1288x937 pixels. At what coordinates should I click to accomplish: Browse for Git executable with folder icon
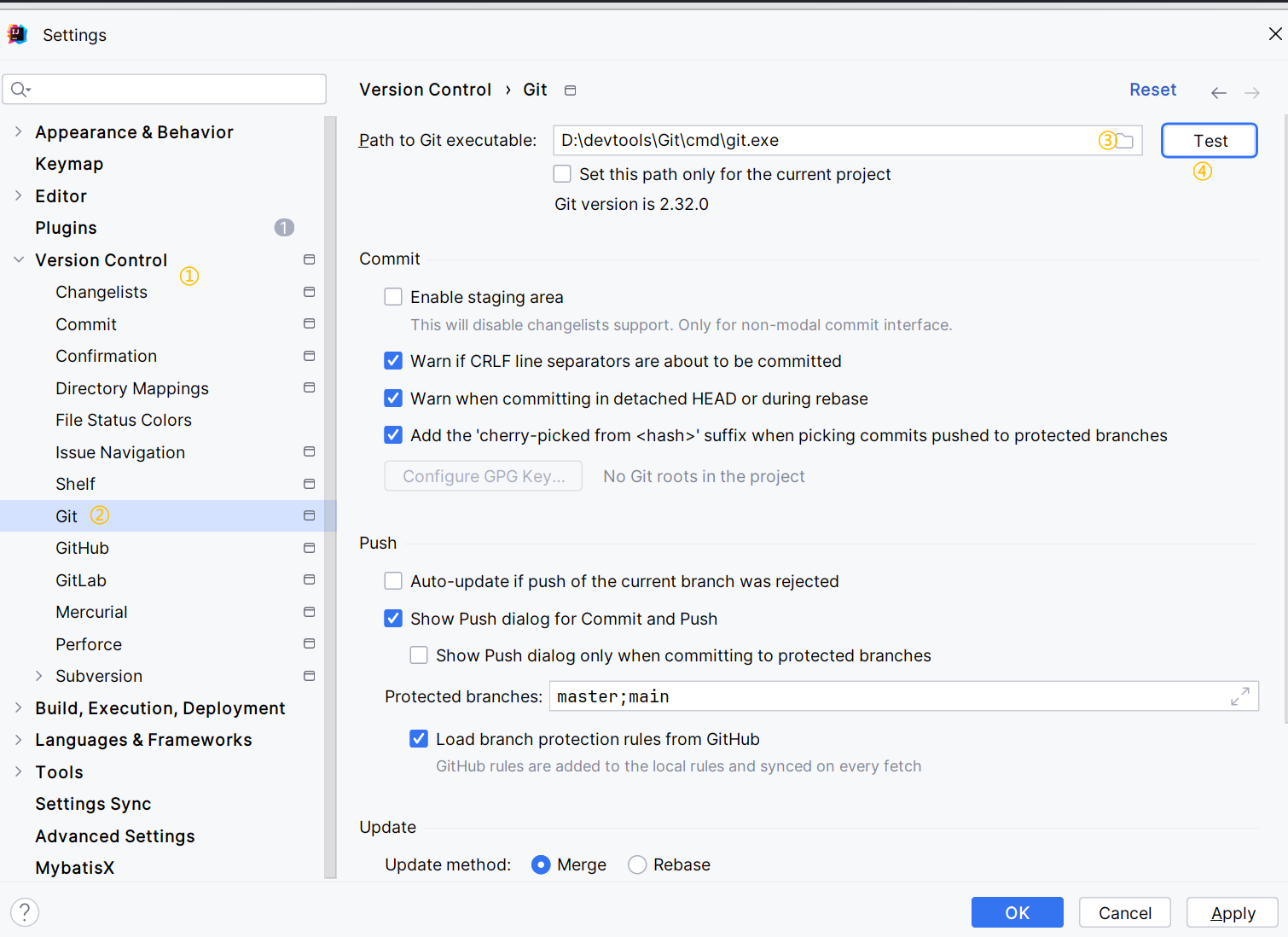pyautogui.click(x=1125, y=141)
